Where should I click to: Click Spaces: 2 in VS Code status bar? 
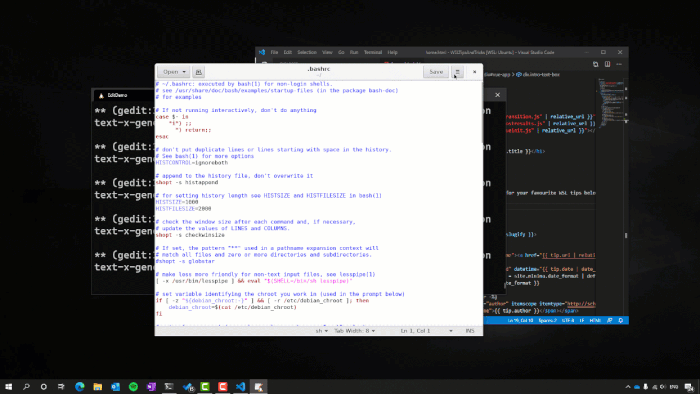pyautogui.click(x=547, y=320)
